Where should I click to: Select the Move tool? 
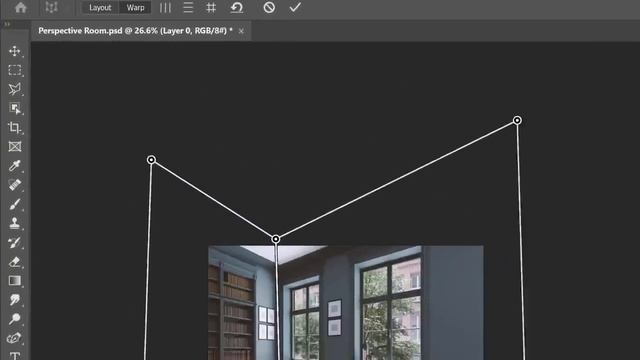point(15,51)
